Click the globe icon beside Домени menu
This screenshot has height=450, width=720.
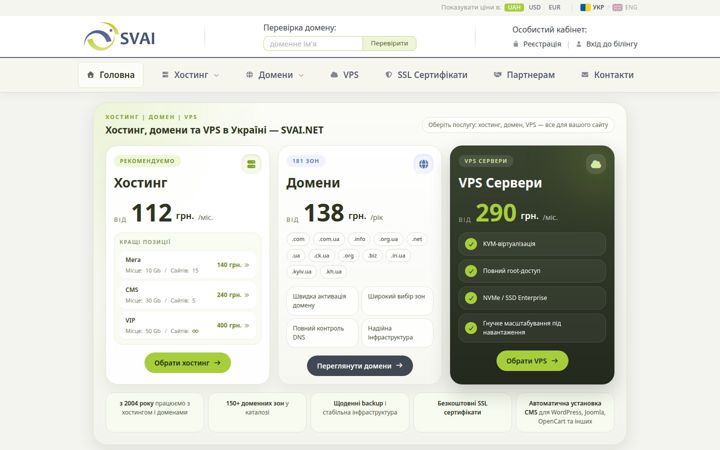[x=249, y=74]
